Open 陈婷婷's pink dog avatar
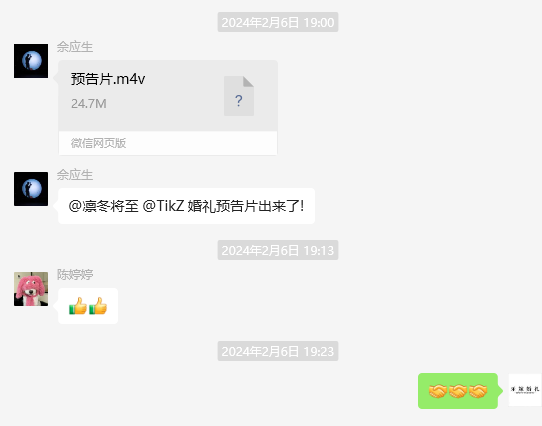Viewport: 542px width, 426px height. 31,289
